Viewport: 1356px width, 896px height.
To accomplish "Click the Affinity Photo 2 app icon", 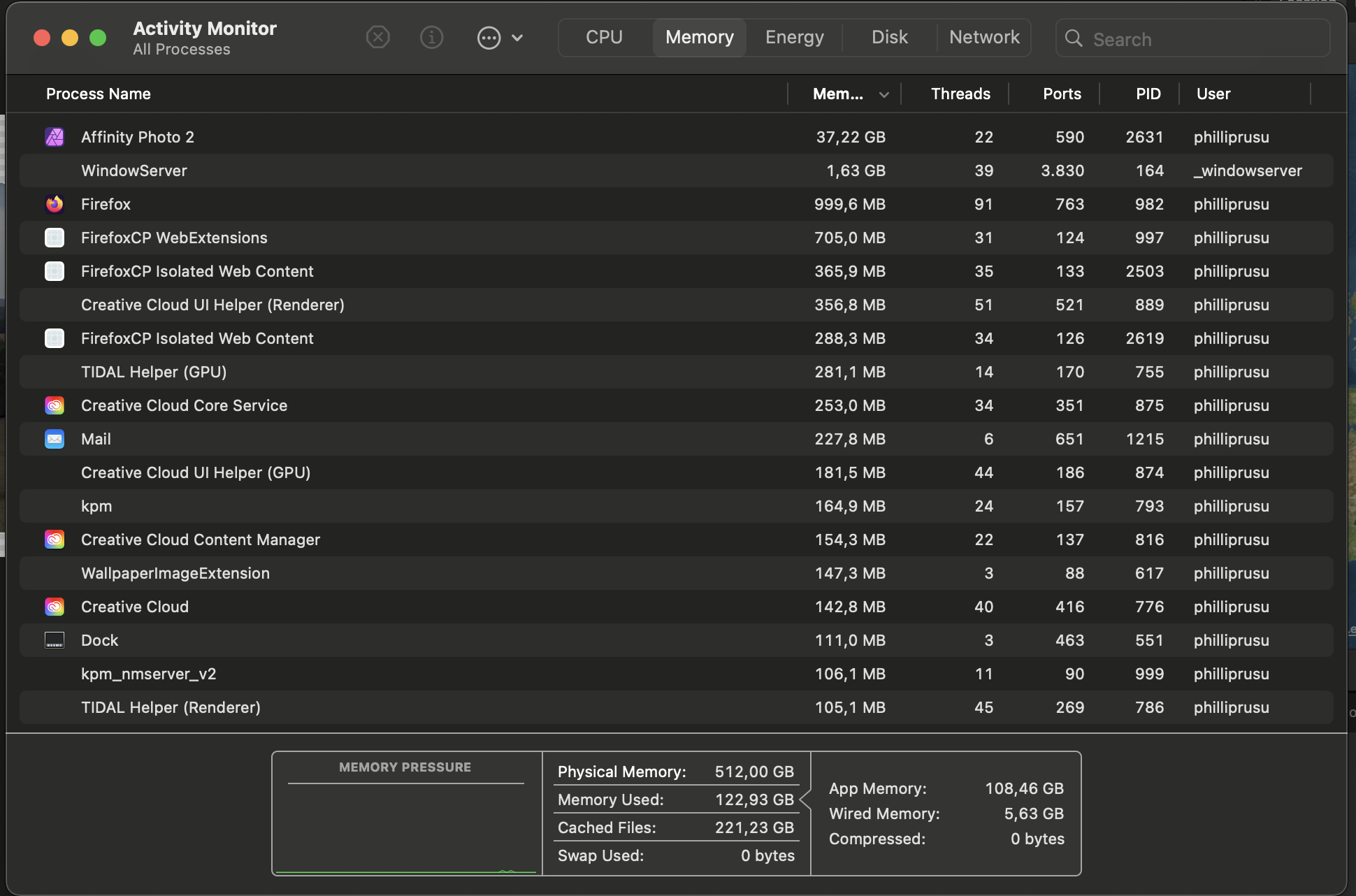I will (x=55, y=137).
